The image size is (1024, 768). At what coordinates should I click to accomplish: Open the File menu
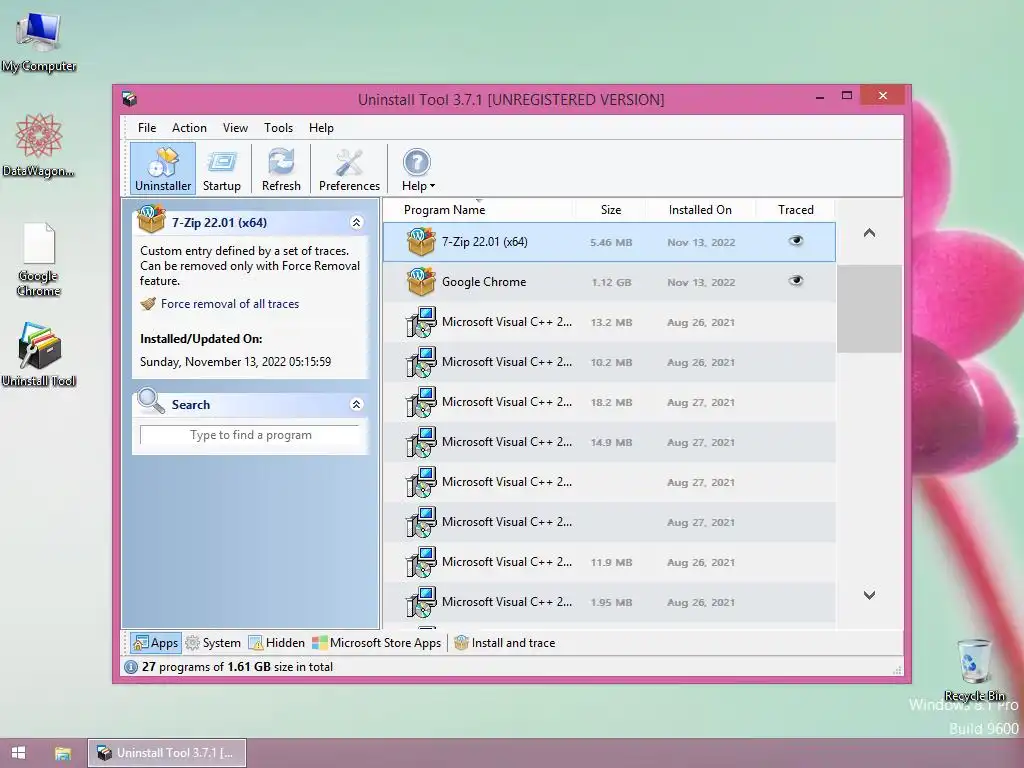coord(147,128)
